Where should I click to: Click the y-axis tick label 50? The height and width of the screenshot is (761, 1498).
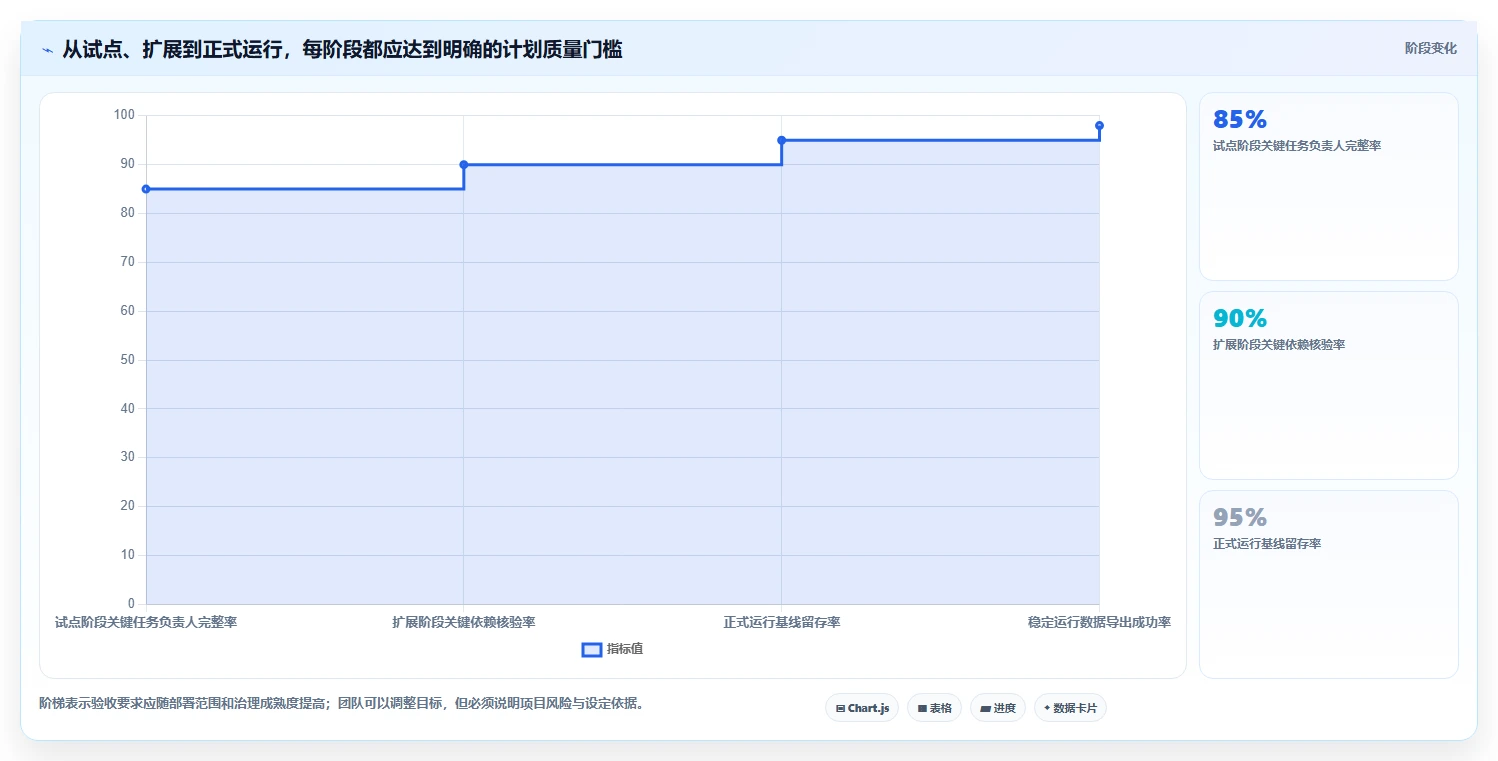tap(127, 360)
